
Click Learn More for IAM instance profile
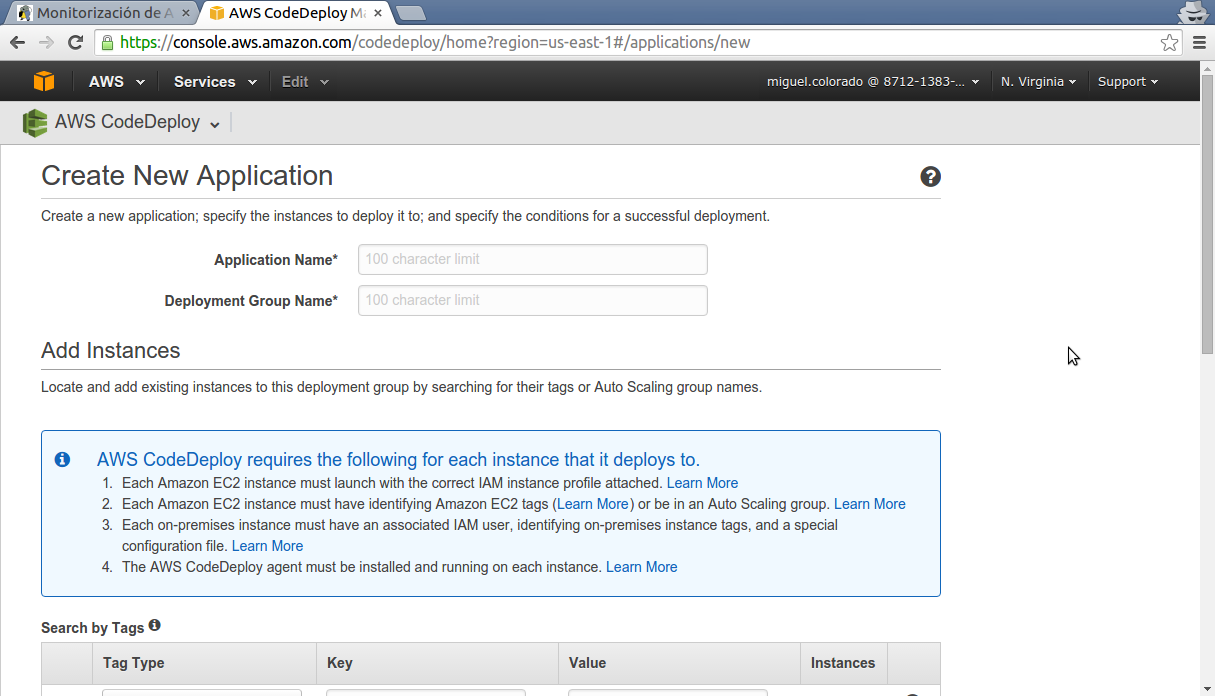(702, 483)
